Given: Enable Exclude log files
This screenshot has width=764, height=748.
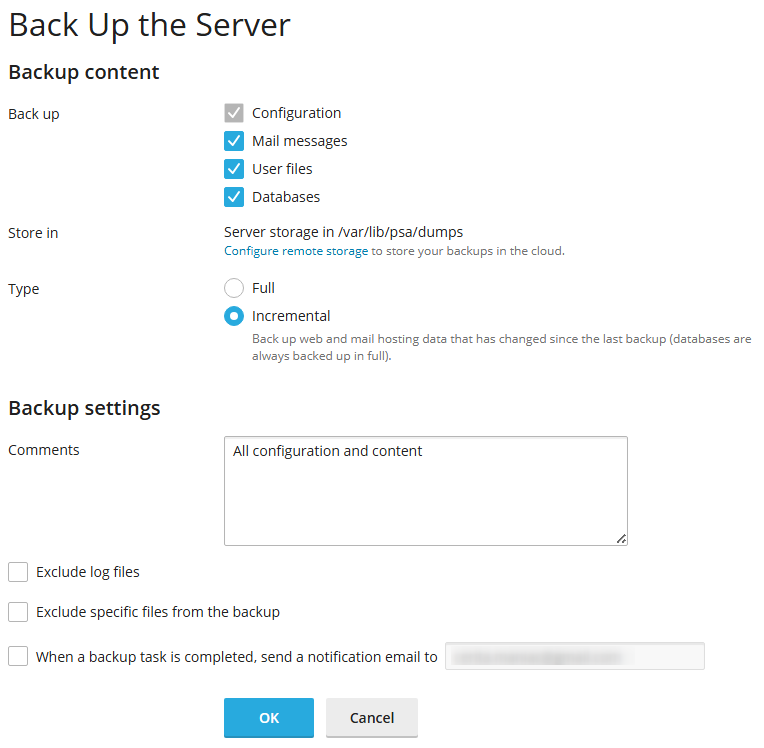Looking at the screenshot, I should tap(18, 572).
